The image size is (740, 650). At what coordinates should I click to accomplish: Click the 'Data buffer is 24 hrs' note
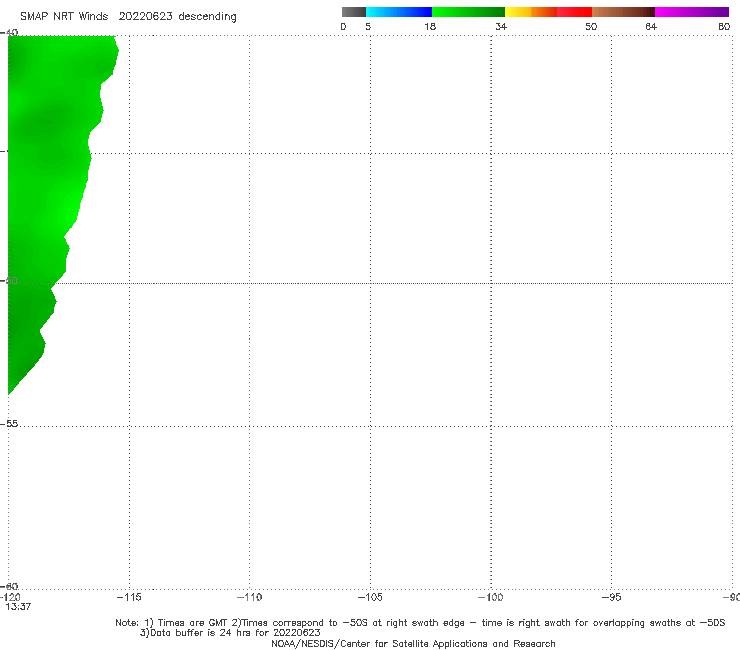coord(230,633)
